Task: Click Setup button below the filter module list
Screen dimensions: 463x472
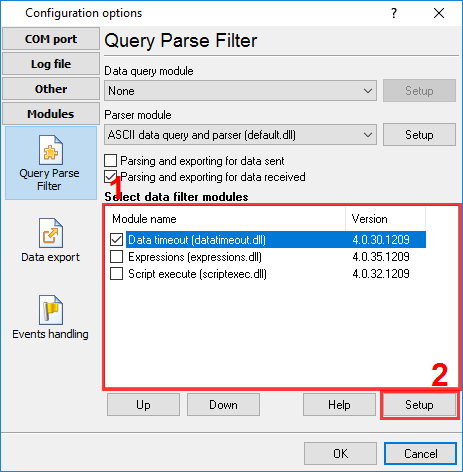Action: tap(419, 405)
